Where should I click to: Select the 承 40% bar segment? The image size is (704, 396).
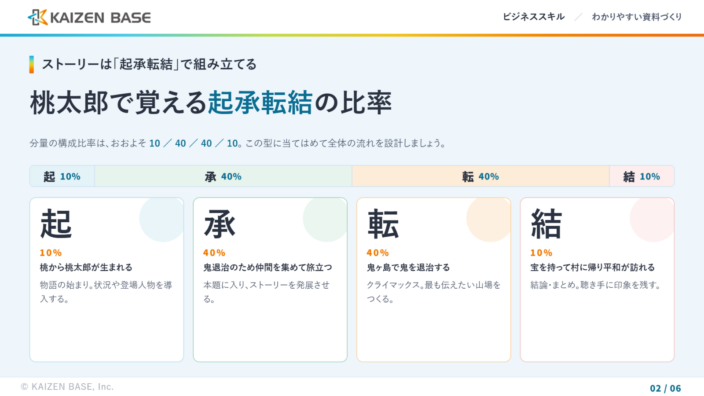223,176
